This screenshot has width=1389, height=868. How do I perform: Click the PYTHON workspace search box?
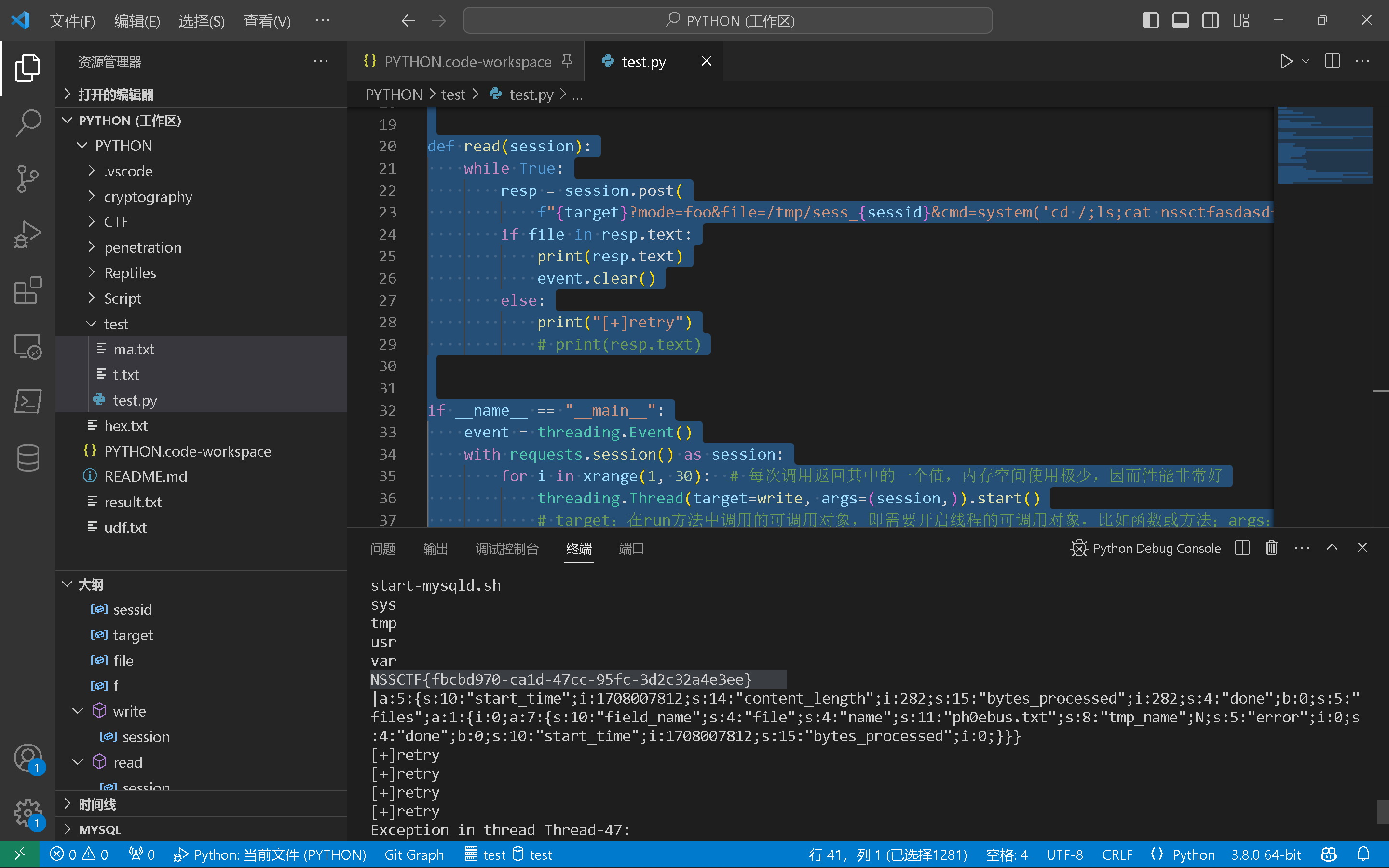[728, 21]
